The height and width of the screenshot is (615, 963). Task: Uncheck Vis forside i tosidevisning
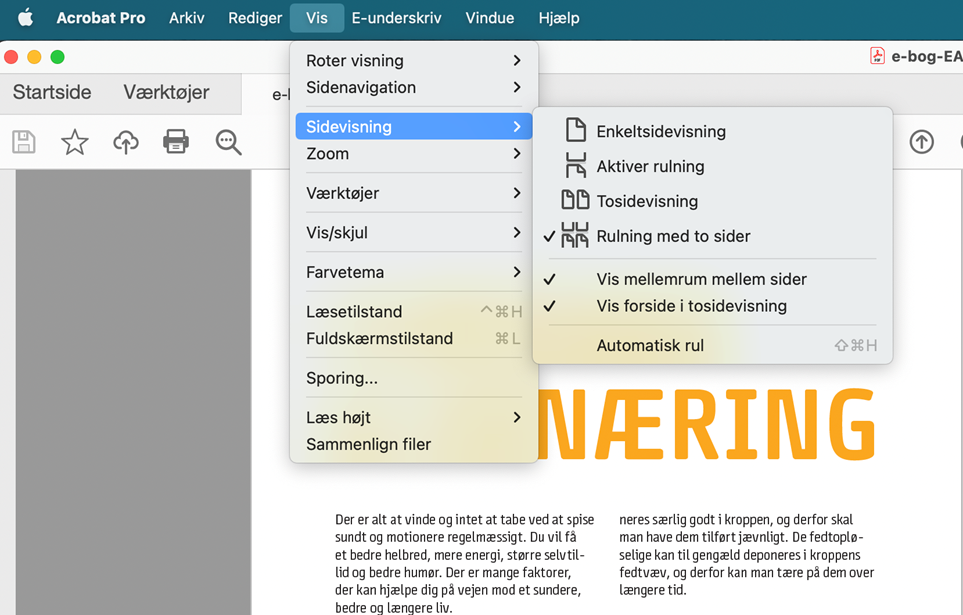pyautogui.click(x=691, y=306)
